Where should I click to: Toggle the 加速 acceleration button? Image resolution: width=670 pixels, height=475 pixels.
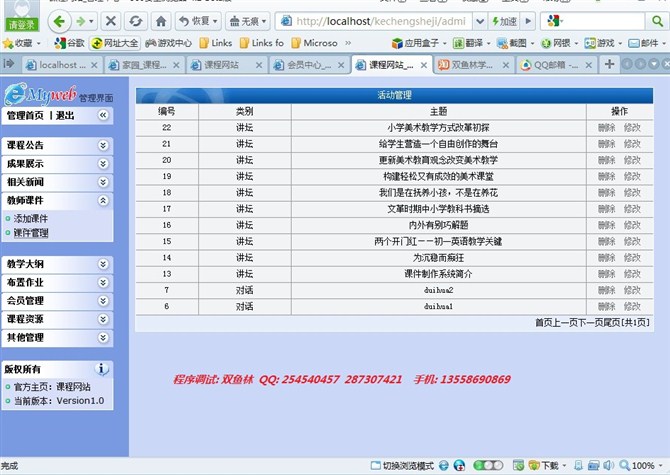505,21
